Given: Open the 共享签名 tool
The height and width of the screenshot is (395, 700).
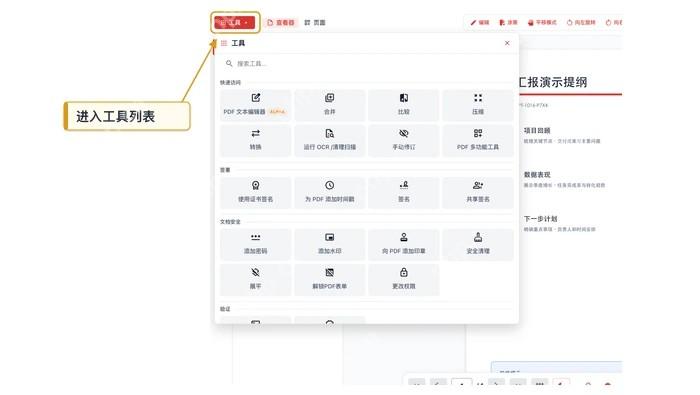Looking at the screenshot, I should click(x=478, y=192).
